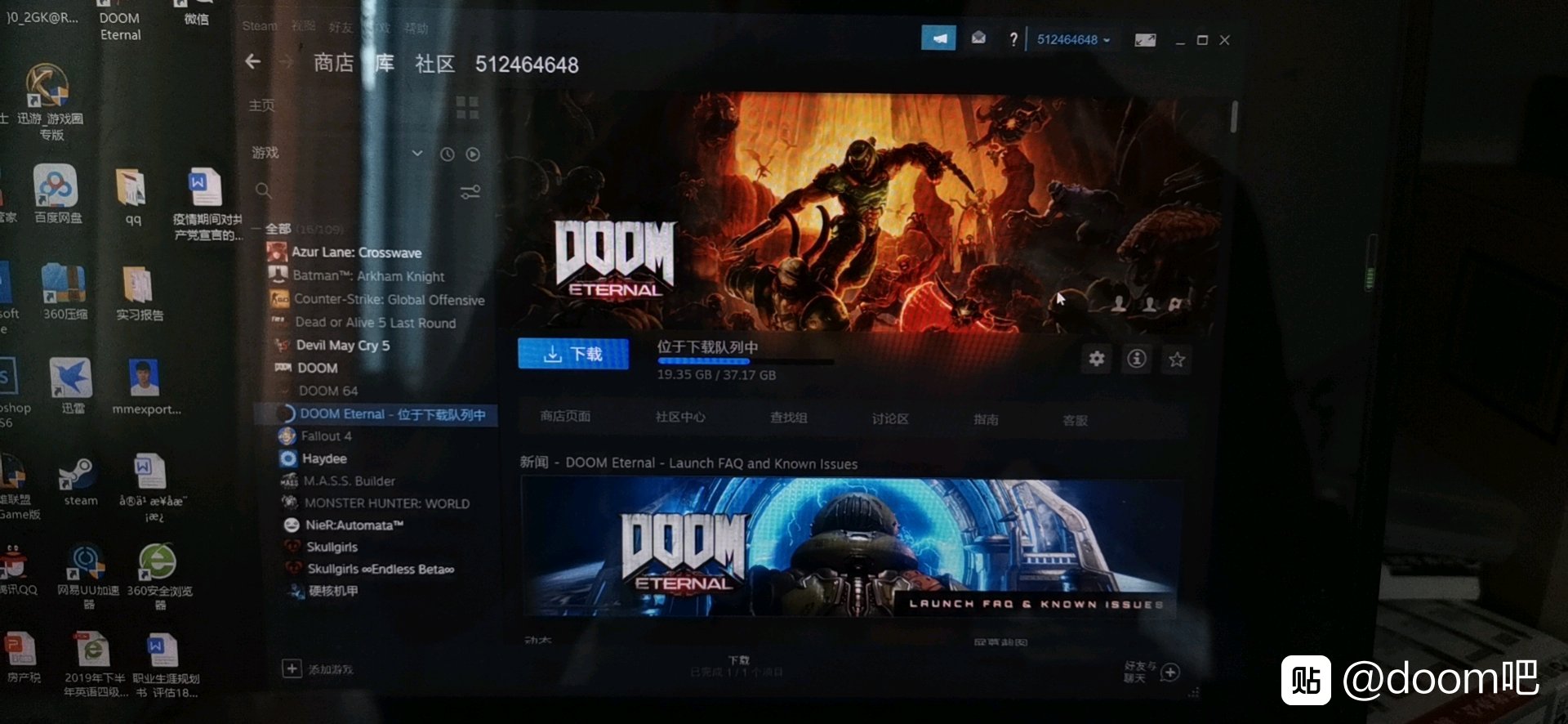Select M.A.S.S. Builder in library
The image size is (1568, 724).
349,481
